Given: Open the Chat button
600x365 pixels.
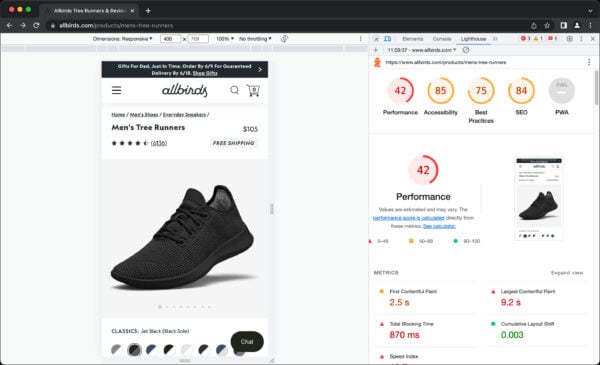Looking at the screenshot, I should [x=247, y=342].
